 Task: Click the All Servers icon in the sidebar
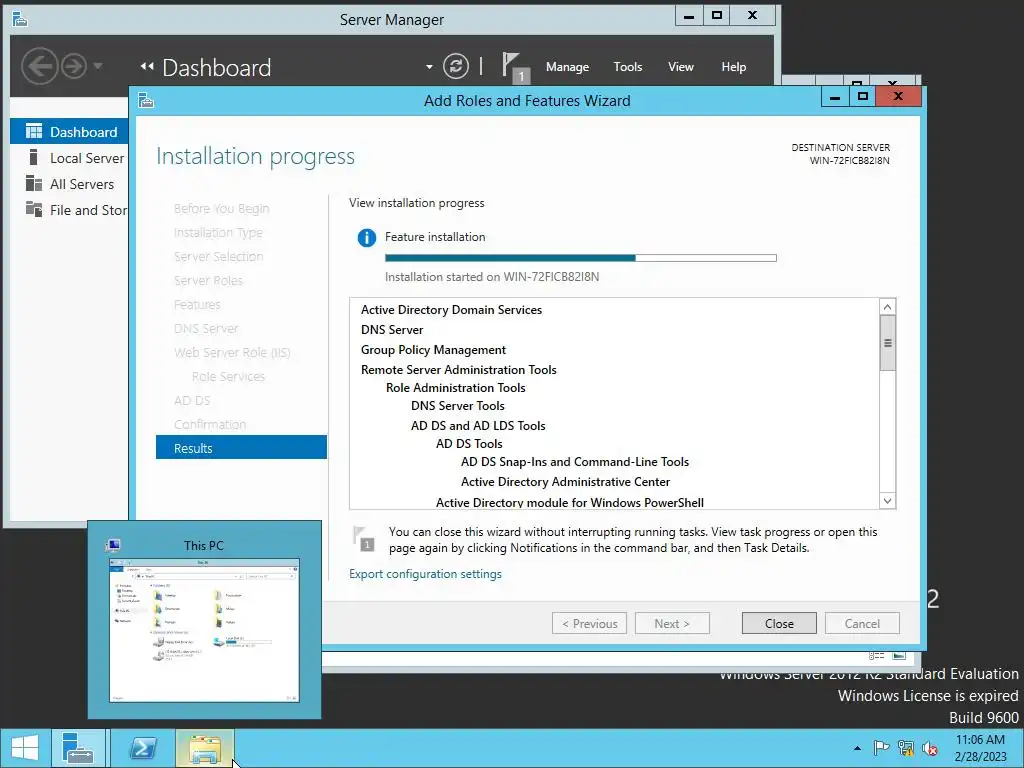click(x=33, y=184)
